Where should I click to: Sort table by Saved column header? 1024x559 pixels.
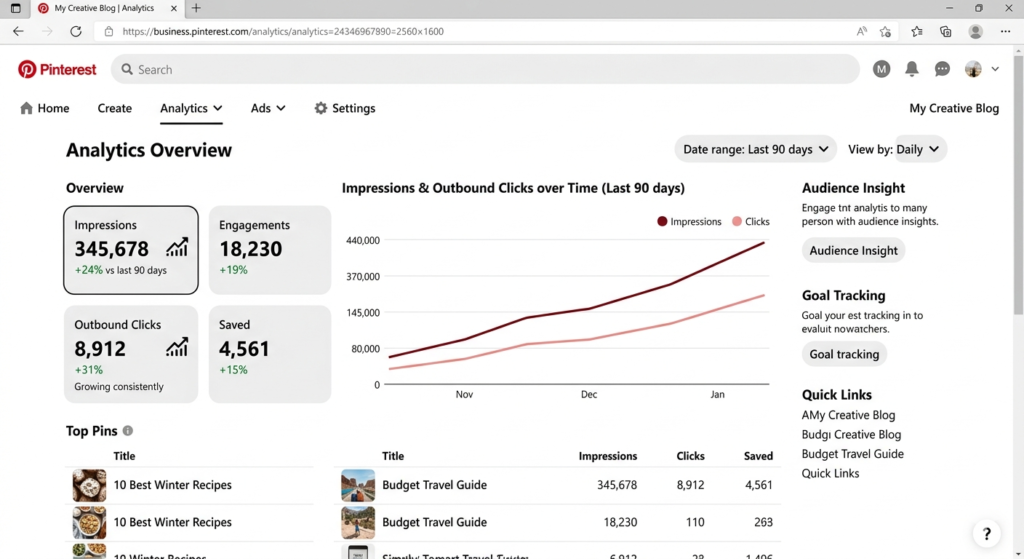pos(758,456)
